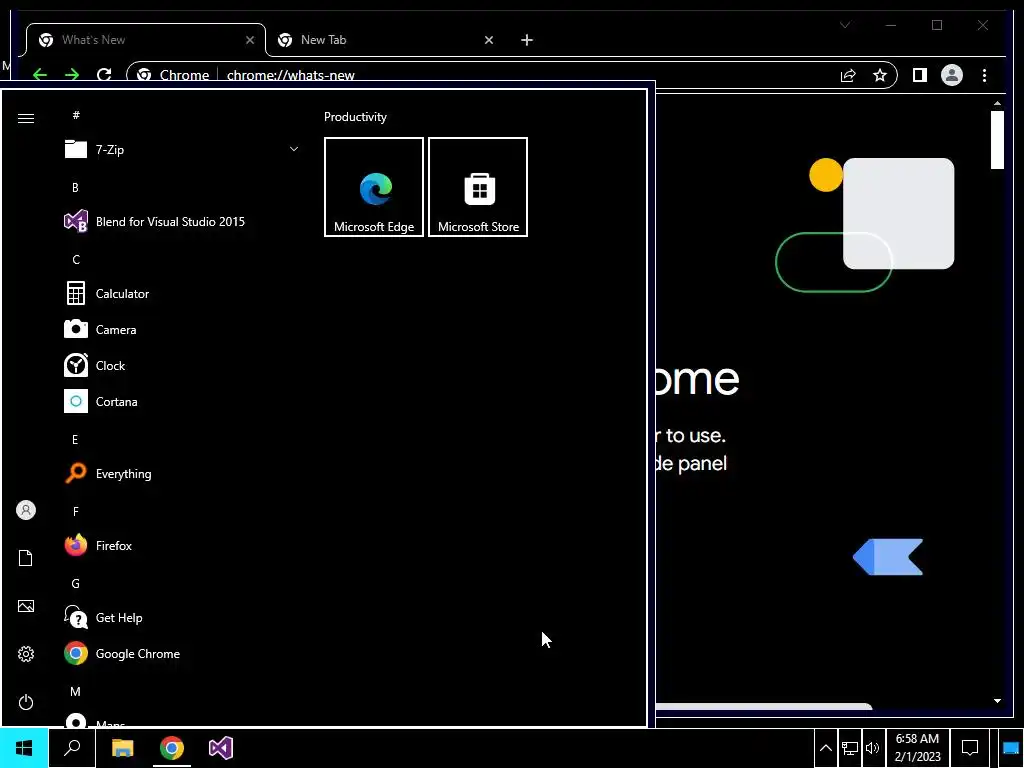Reload the Chrome page
Screen dimensions: 1024x768
coord(104,74)
